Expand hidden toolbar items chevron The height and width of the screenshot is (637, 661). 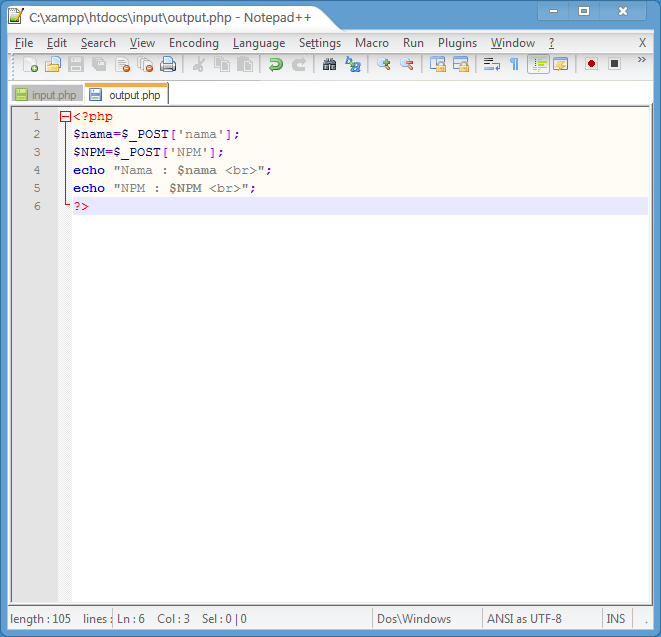[x=642, y=60]
